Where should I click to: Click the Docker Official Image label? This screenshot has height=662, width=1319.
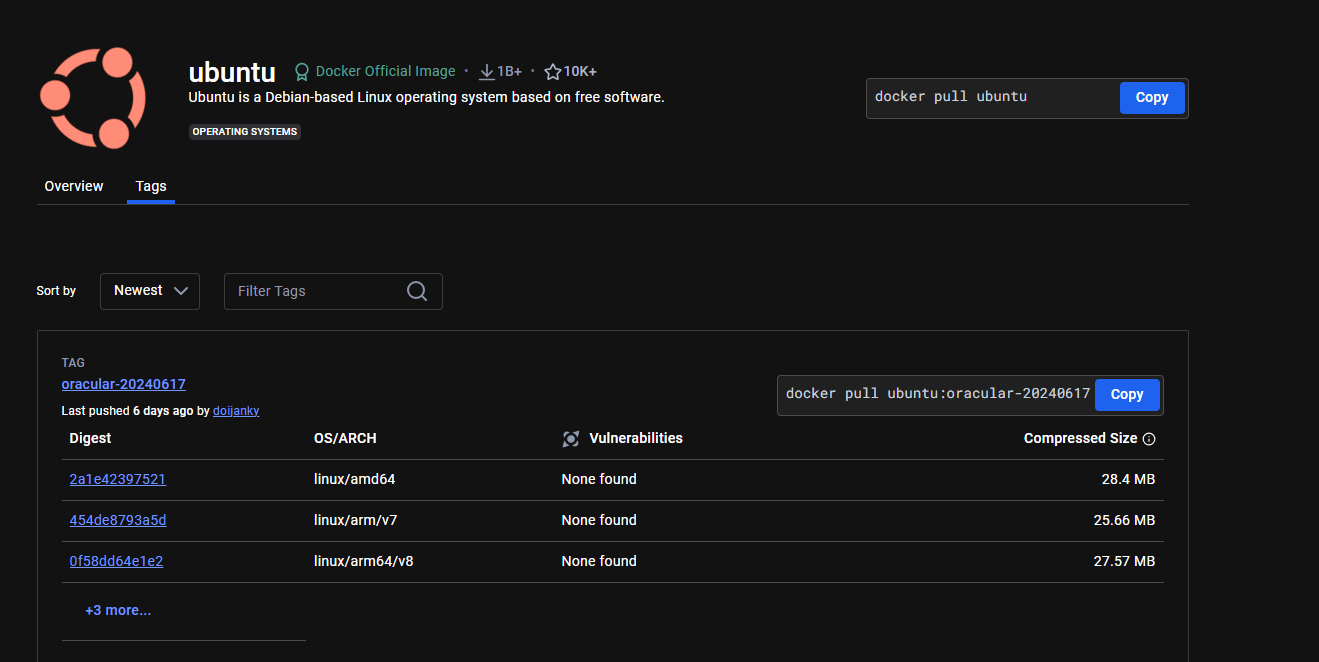click(x=385, y=72)
